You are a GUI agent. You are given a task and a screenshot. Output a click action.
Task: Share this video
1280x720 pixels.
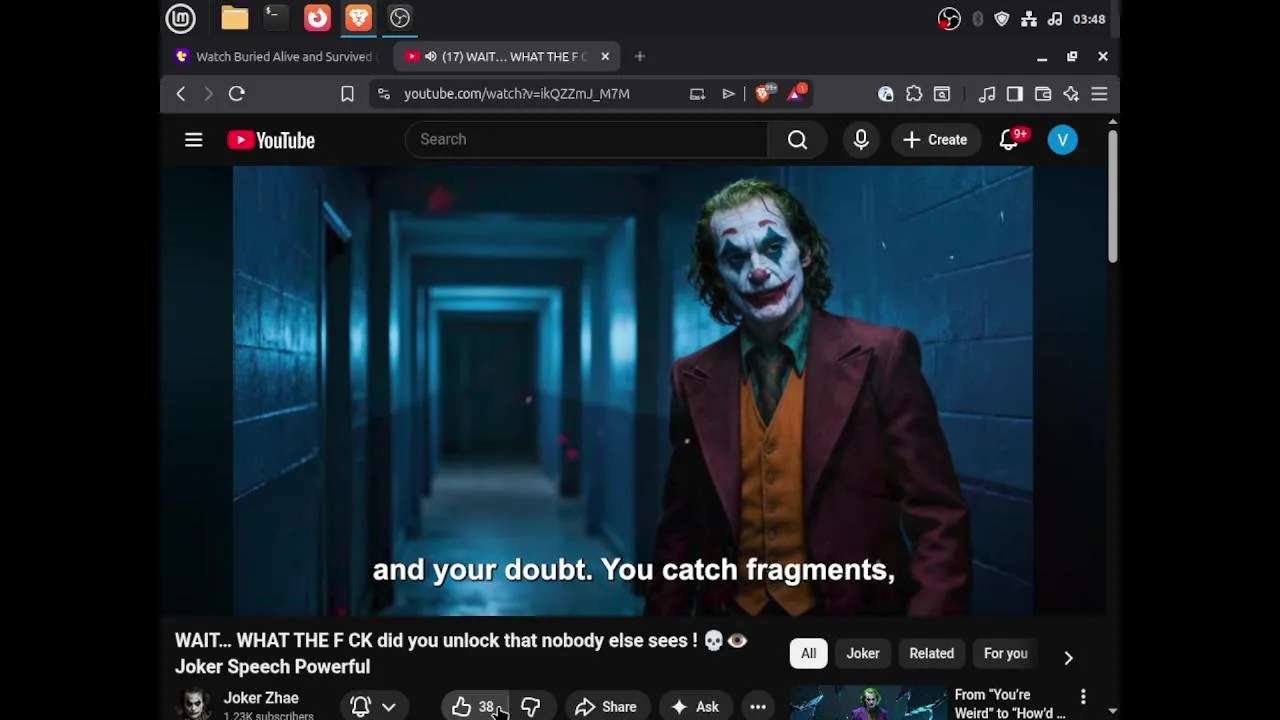point(606,707)
